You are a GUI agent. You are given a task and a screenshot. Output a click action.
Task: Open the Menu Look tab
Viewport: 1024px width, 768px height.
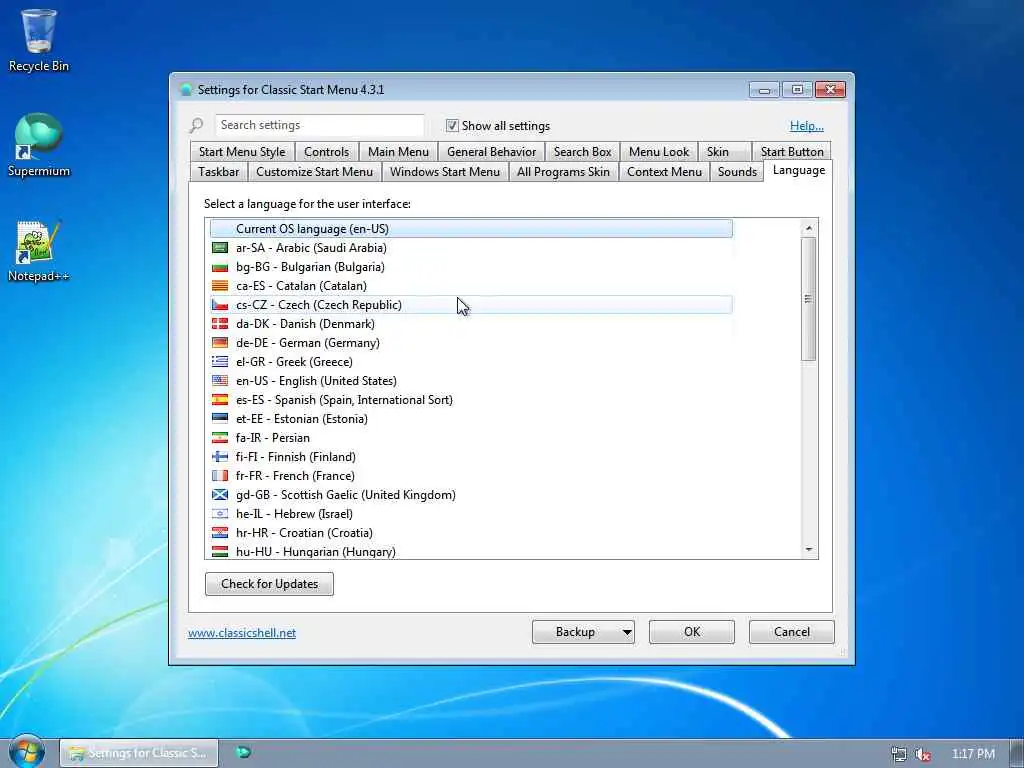(659, 152)
